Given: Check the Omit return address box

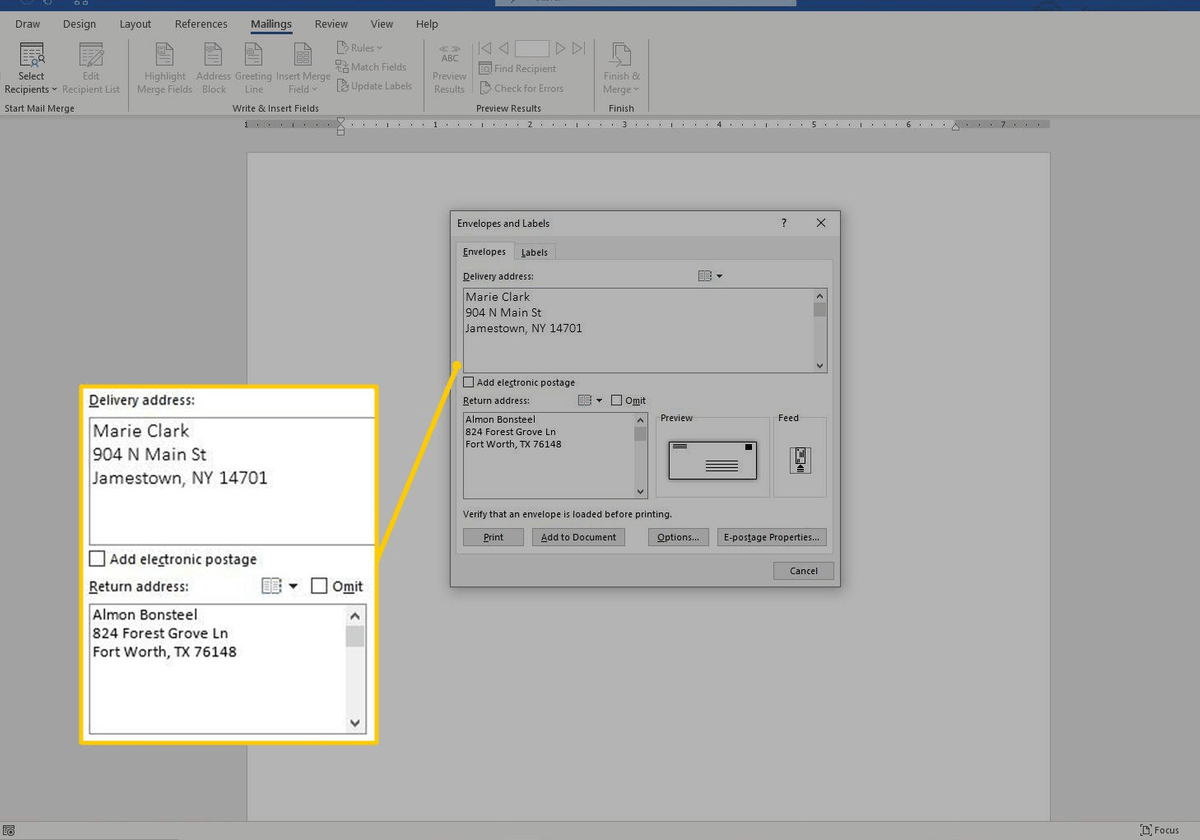Looking at the screenshot, I should tap(616, 401).
